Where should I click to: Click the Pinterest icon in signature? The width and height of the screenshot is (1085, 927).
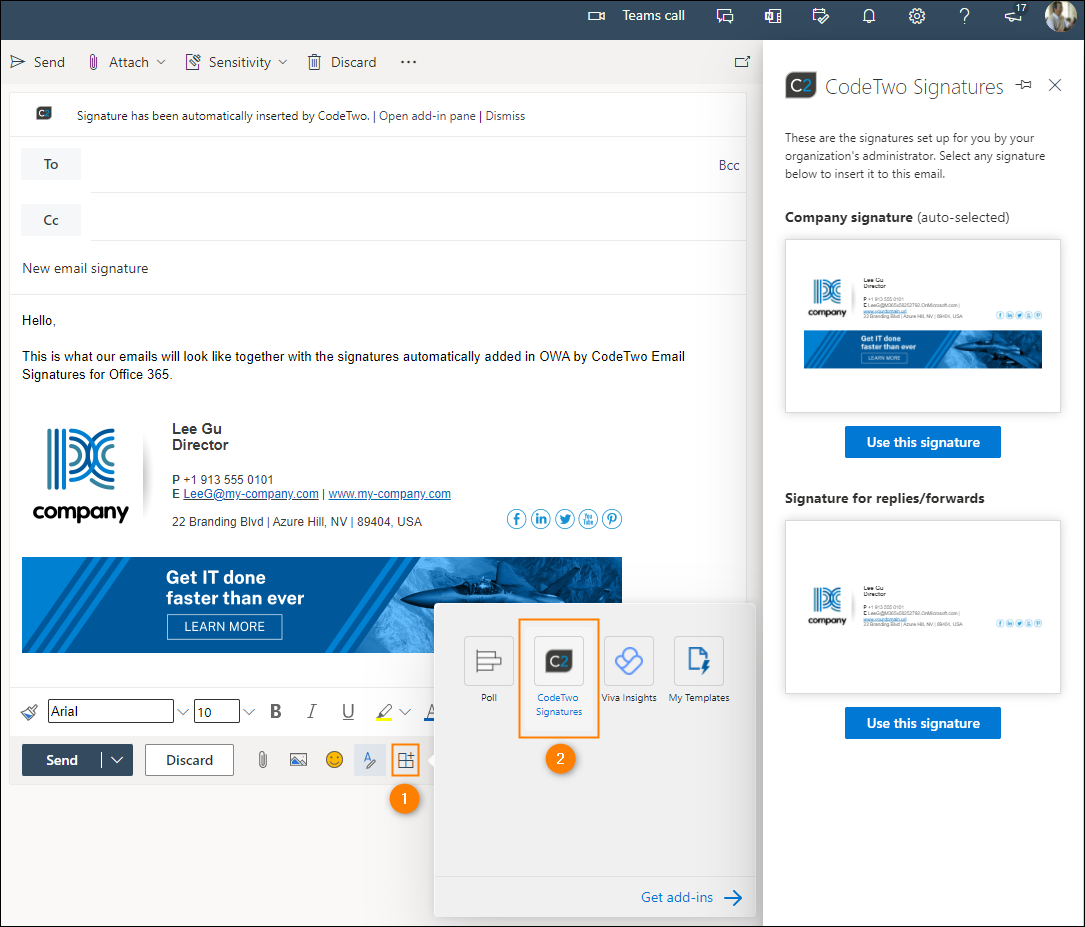pyautogui.click(x=612, y=519)
